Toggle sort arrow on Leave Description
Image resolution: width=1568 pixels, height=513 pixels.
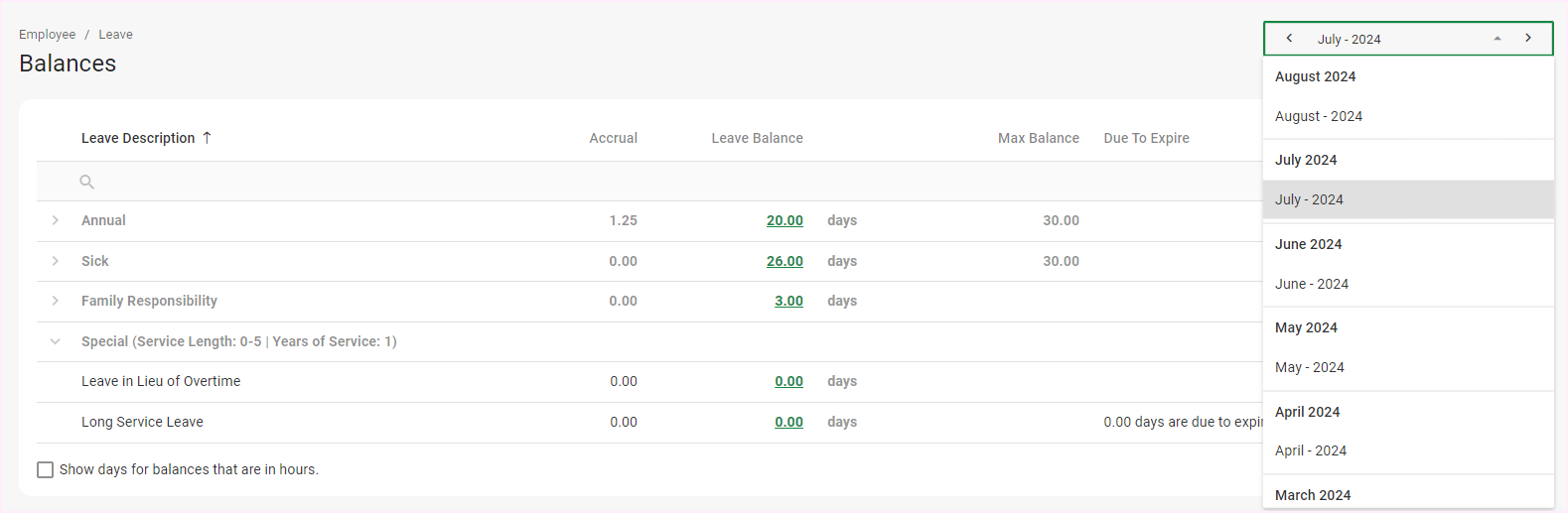[x=207, y=138]
